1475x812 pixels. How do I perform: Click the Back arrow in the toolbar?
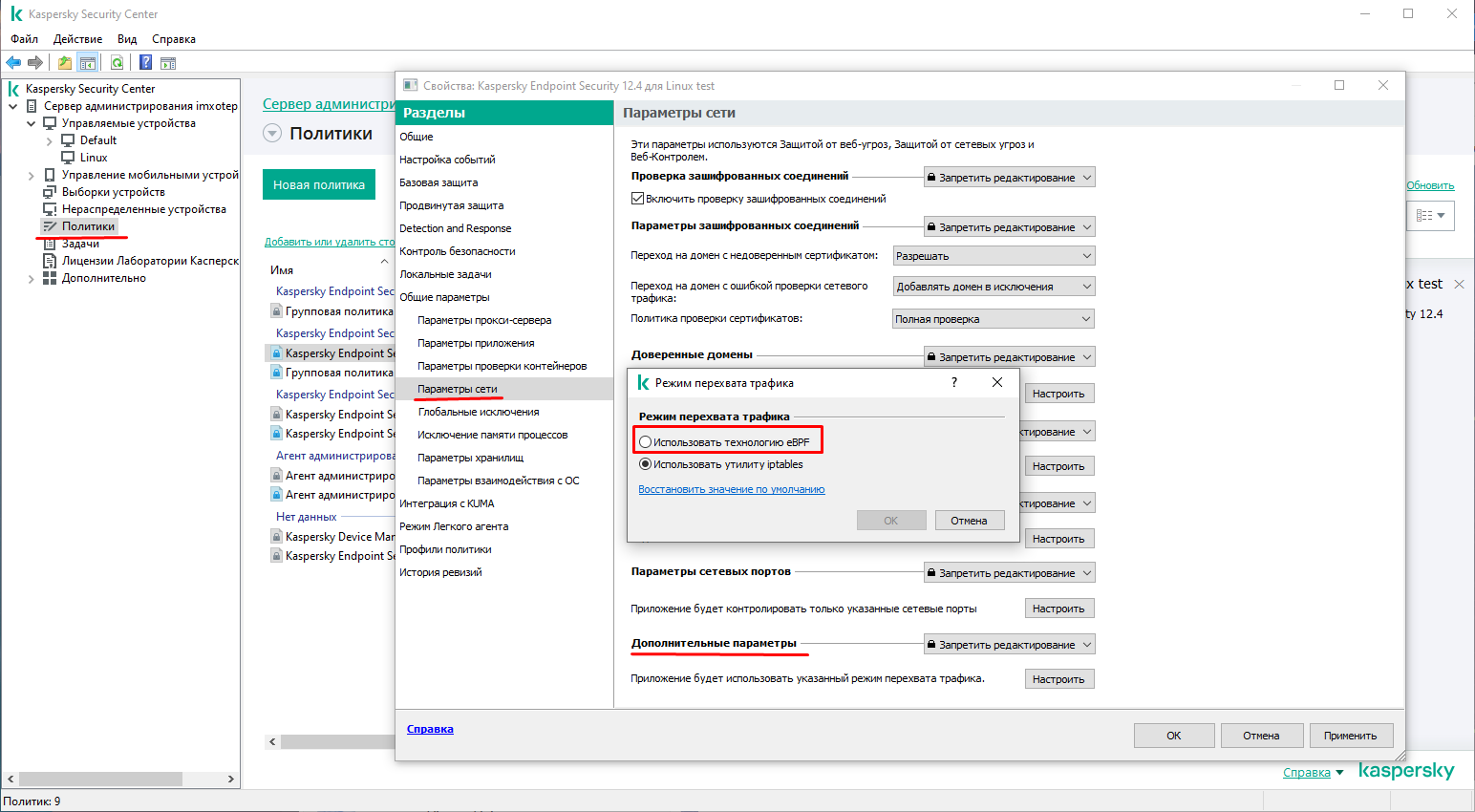coord(13,63)
